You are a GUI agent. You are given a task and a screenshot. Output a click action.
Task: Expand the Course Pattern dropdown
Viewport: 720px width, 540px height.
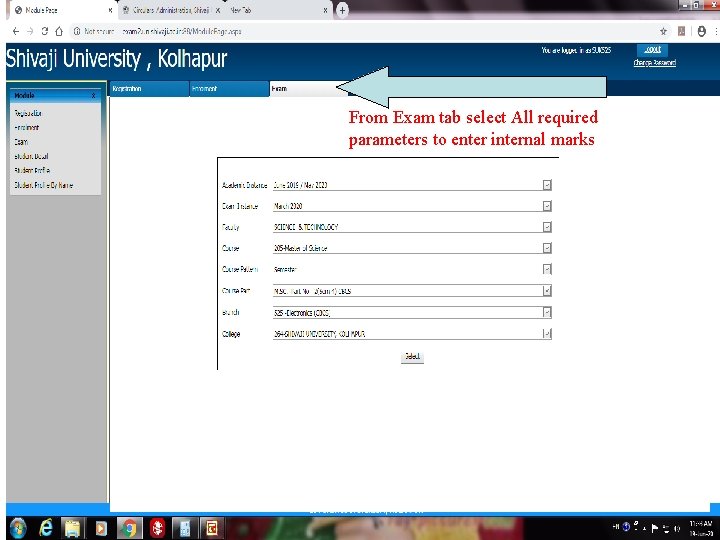547,269
